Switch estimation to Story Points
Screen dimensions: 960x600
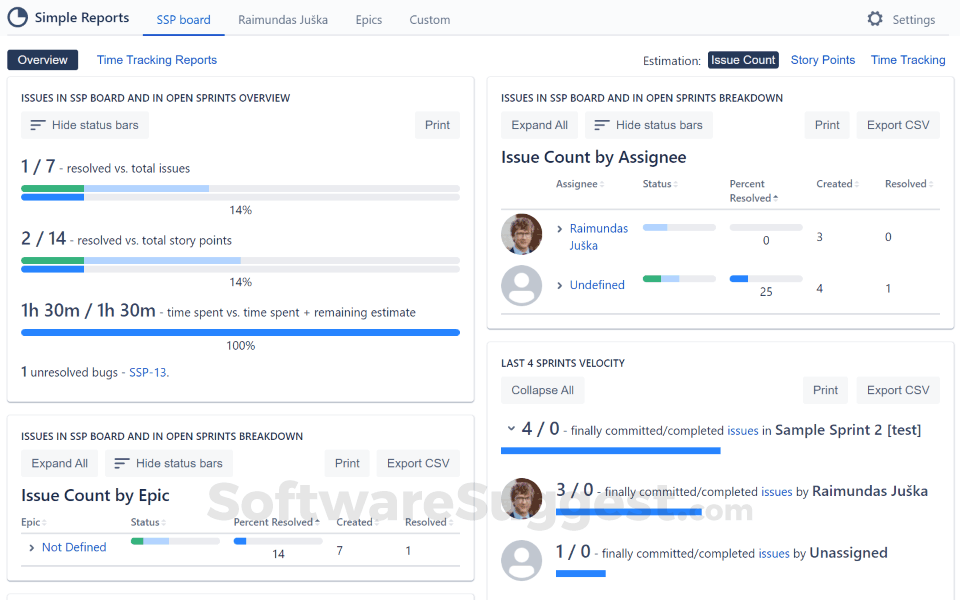822,60
